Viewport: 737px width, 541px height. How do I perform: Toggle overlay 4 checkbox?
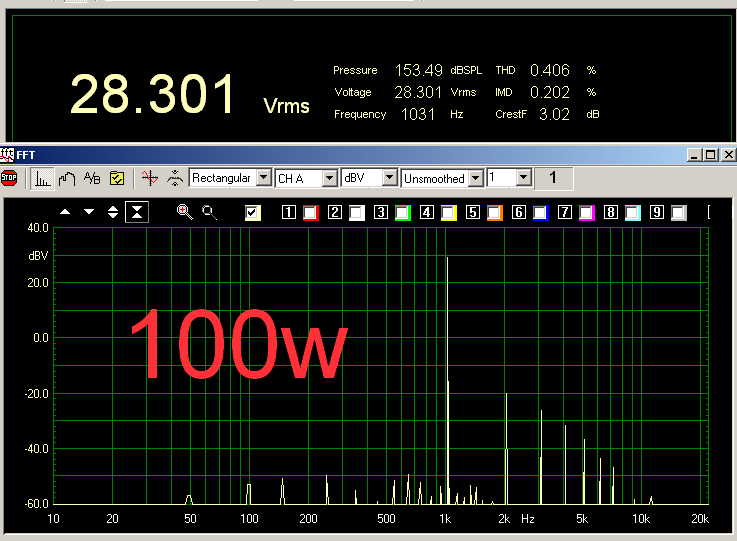pos(427,212)
